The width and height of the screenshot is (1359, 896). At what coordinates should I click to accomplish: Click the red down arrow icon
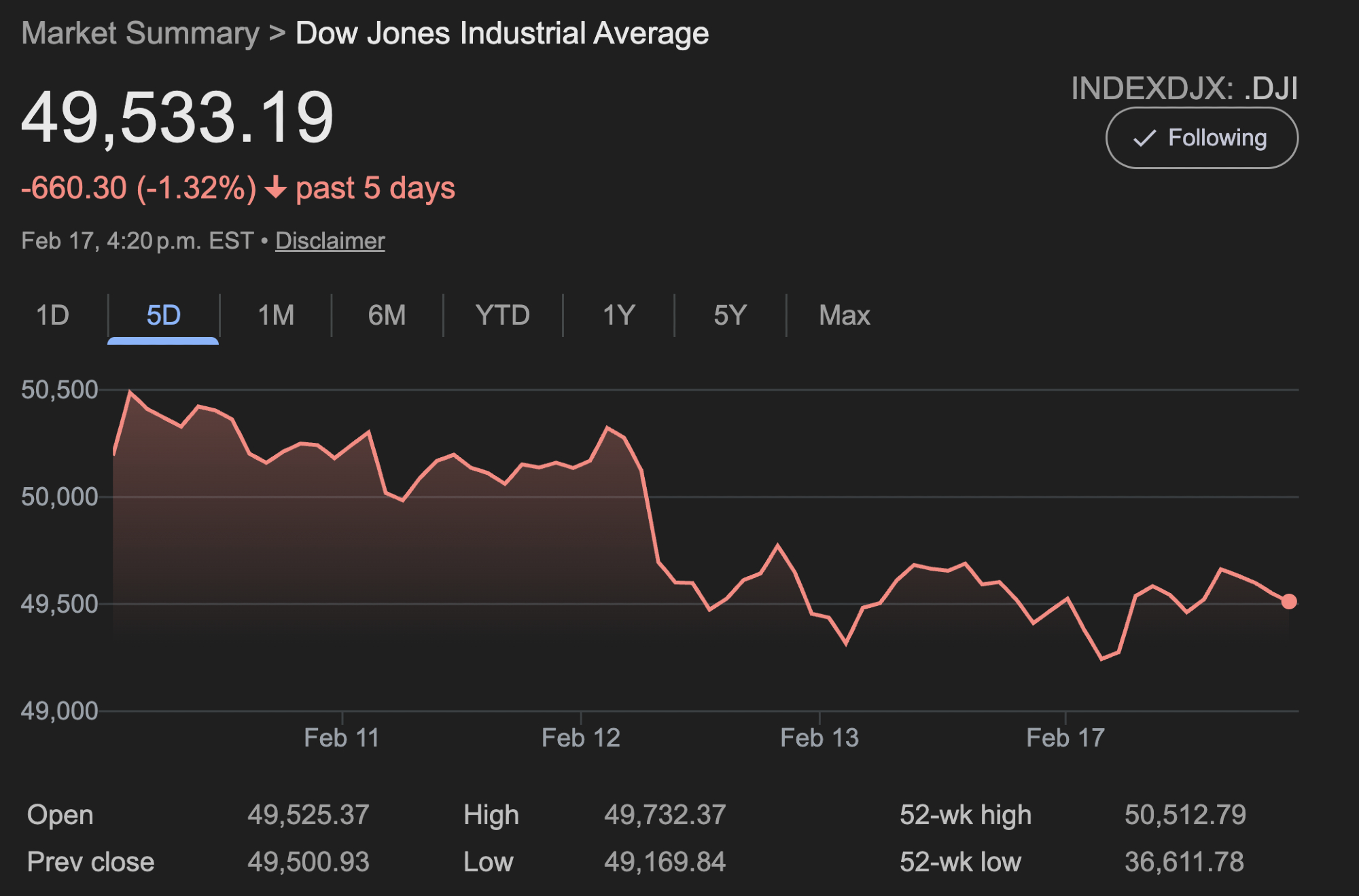276,187
